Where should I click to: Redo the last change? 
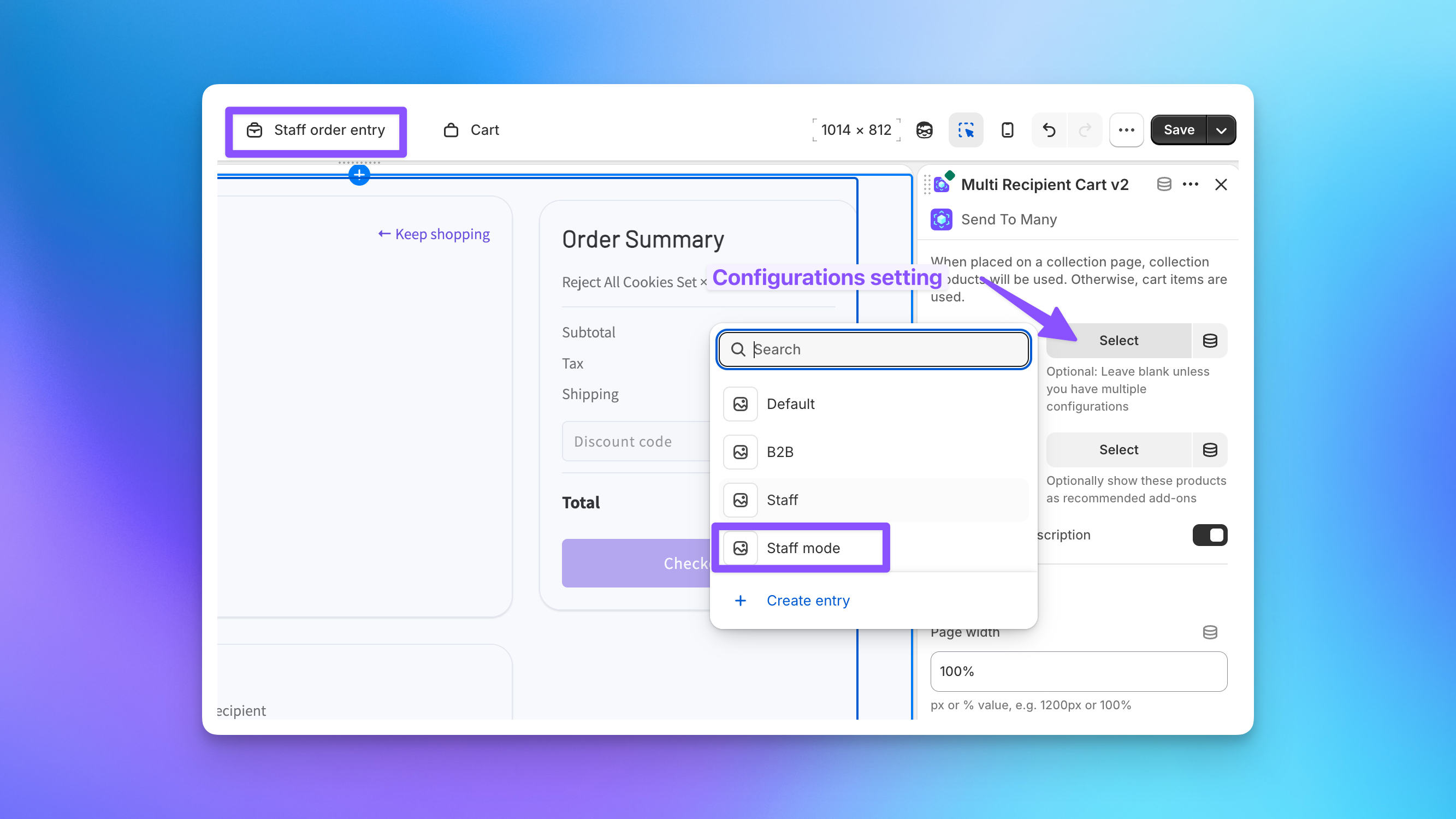coord(1084,130)
